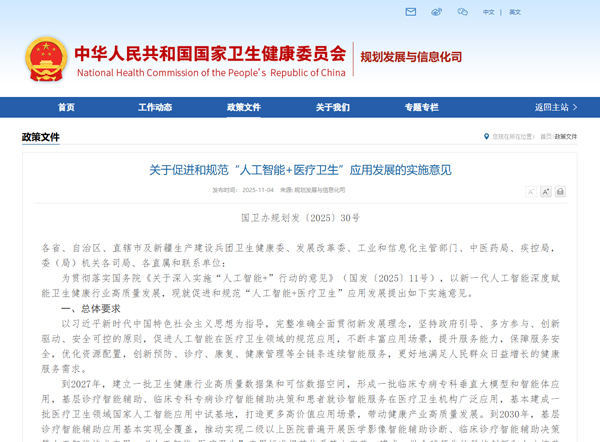Click the article title heading
The width and height of the screenshot is (600, 442).
coord(300,170)
